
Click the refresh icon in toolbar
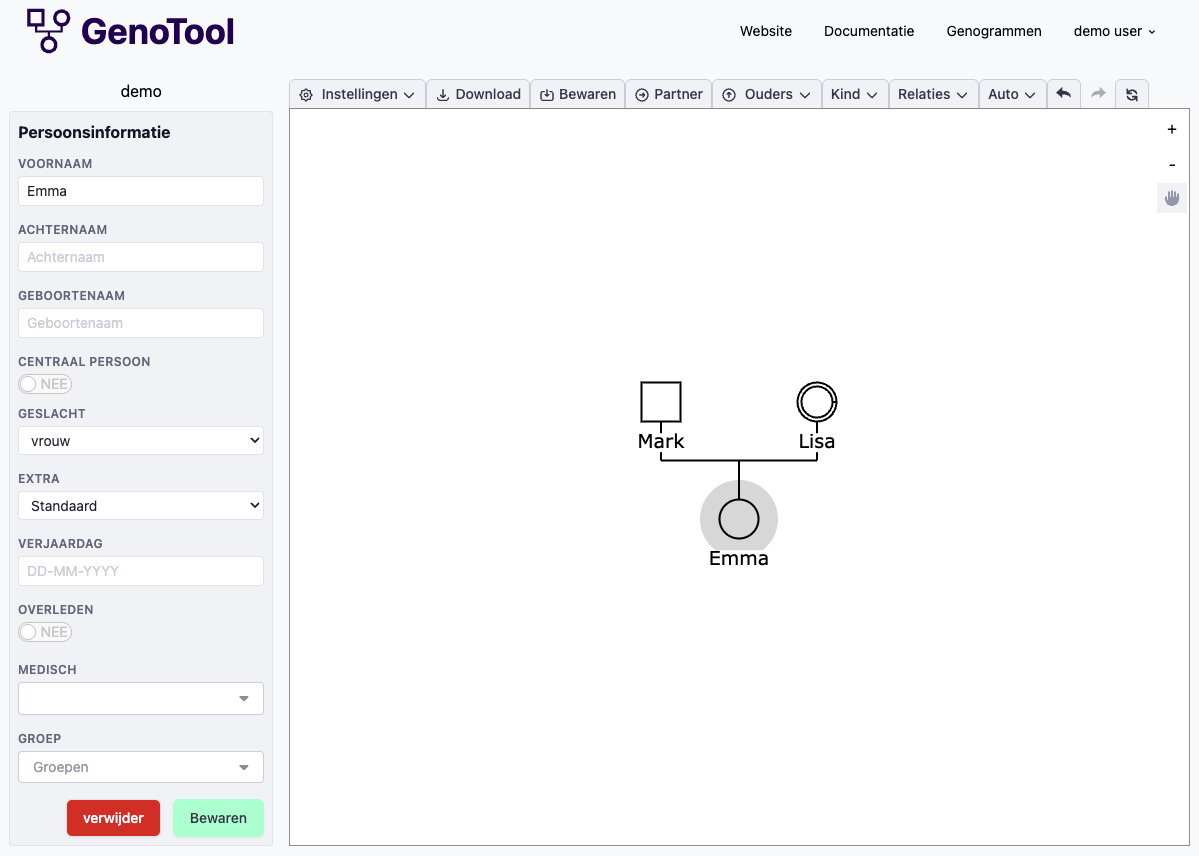[x=1131, y=94]
